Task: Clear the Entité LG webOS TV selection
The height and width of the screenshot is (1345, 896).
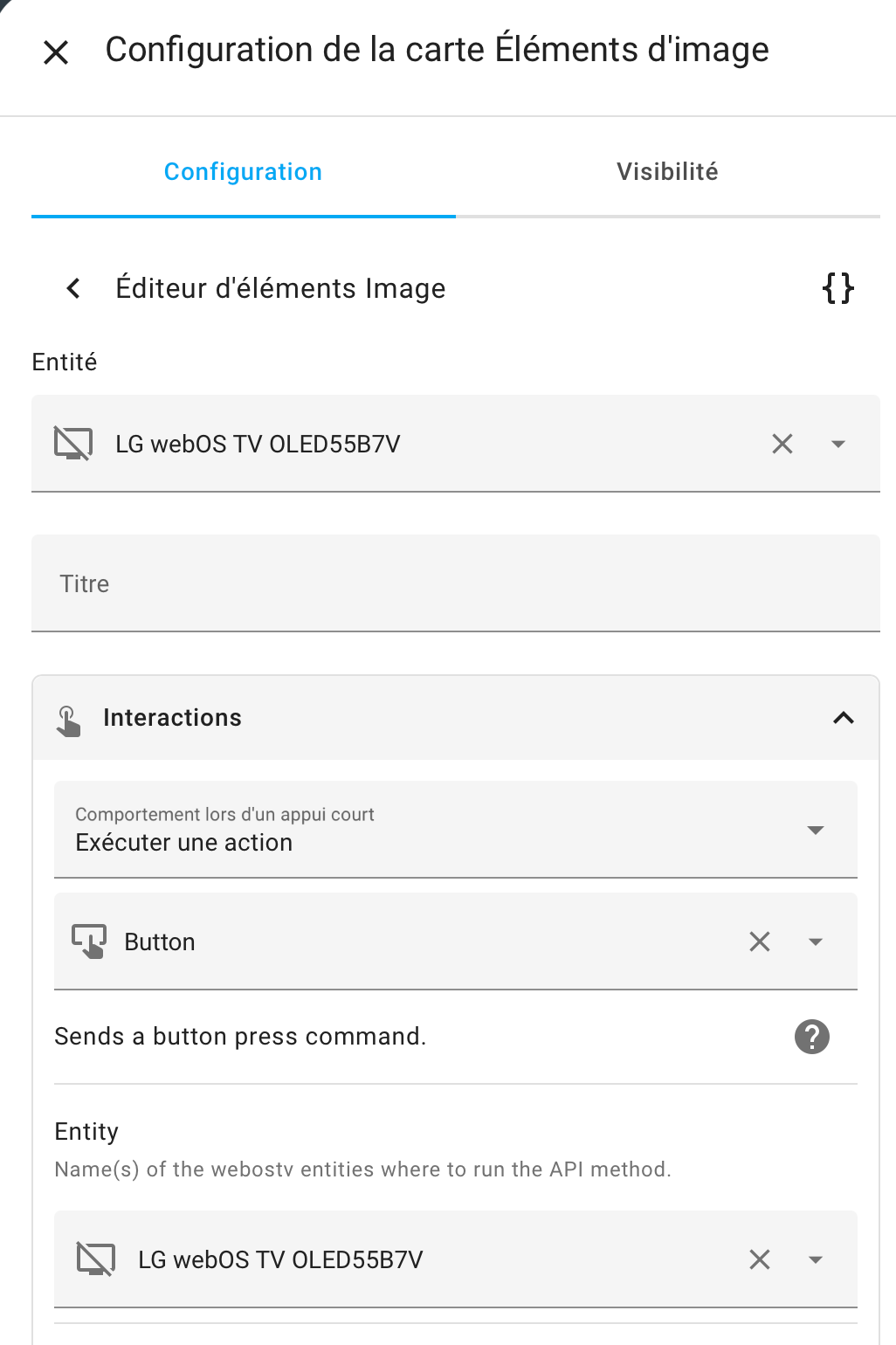Action: point(782,444)
